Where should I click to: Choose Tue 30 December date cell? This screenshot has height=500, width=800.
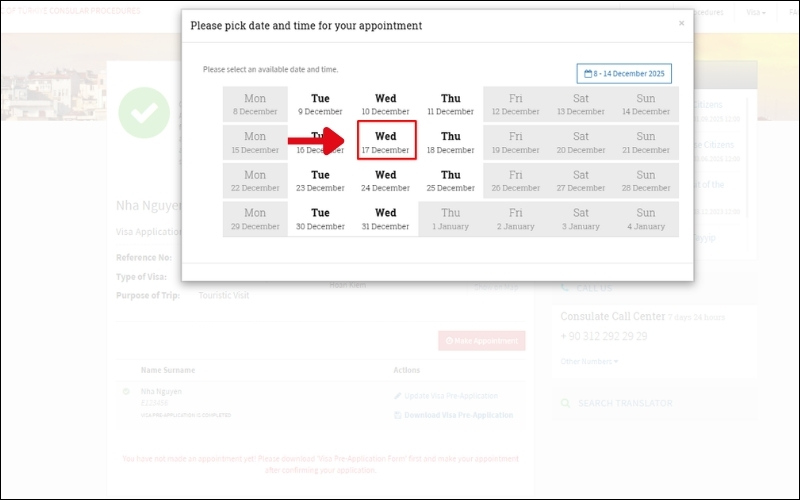[320, 219]
